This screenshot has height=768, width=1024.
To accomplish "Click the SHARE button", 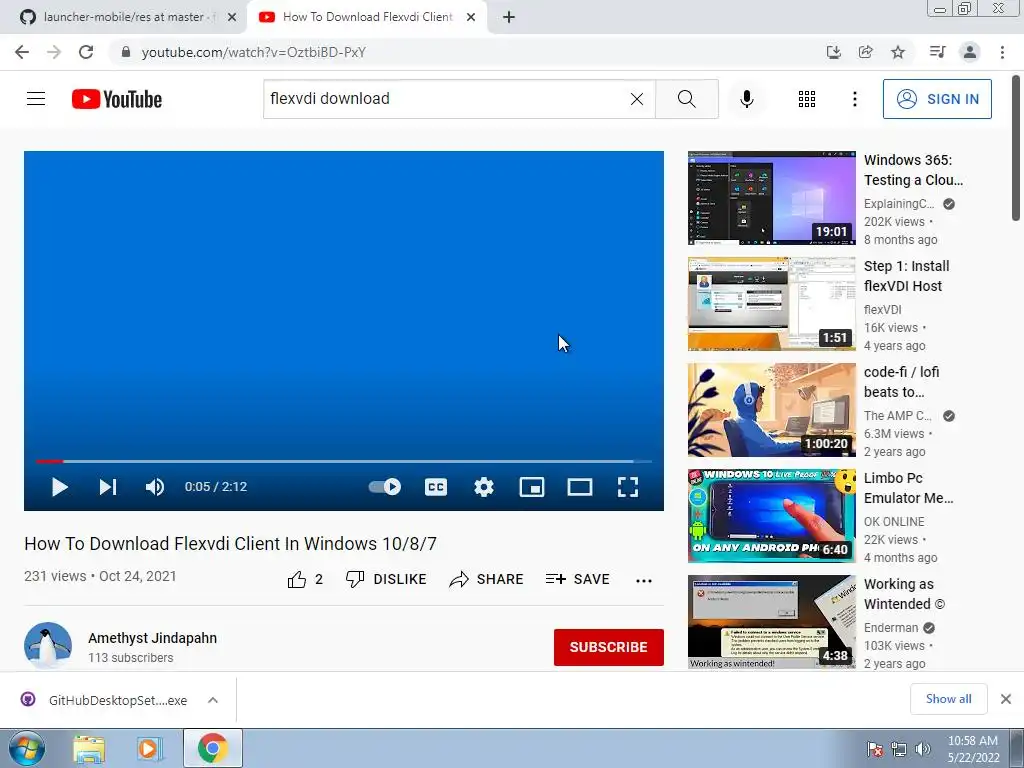I will click(x=487, y=579).
